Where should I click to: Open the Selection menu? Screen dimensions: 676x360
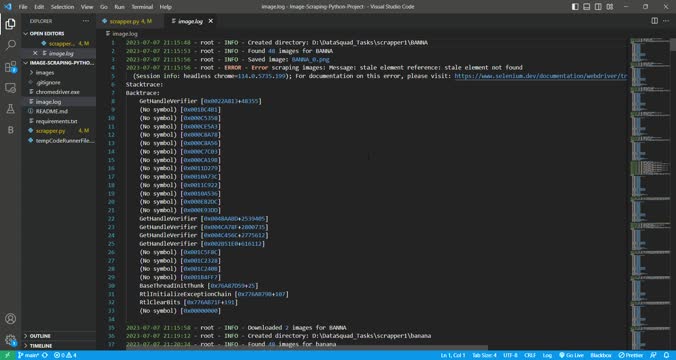click(x=62, y=7)
